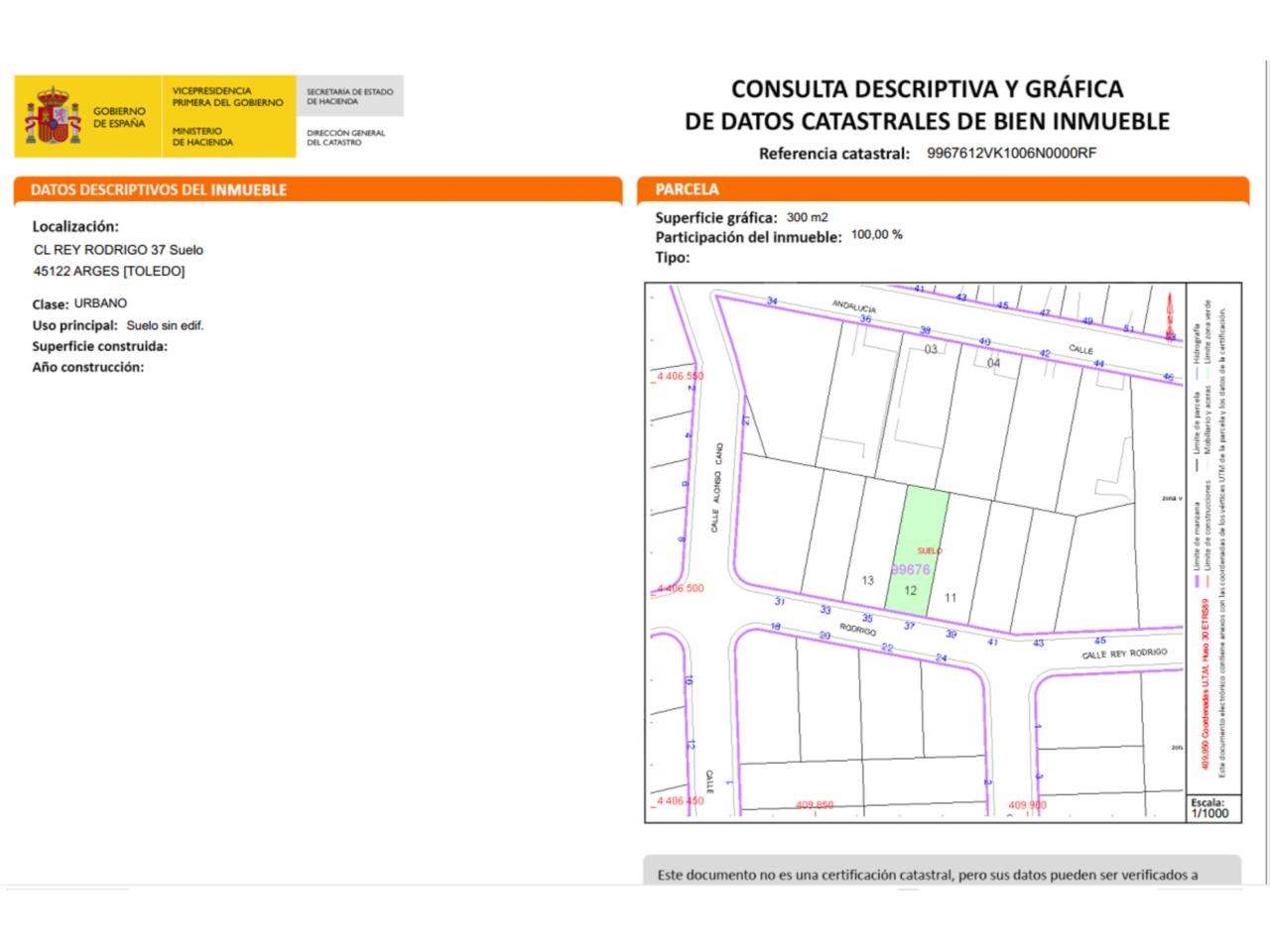Click parcel number 11 on the map

coord(951,598)
